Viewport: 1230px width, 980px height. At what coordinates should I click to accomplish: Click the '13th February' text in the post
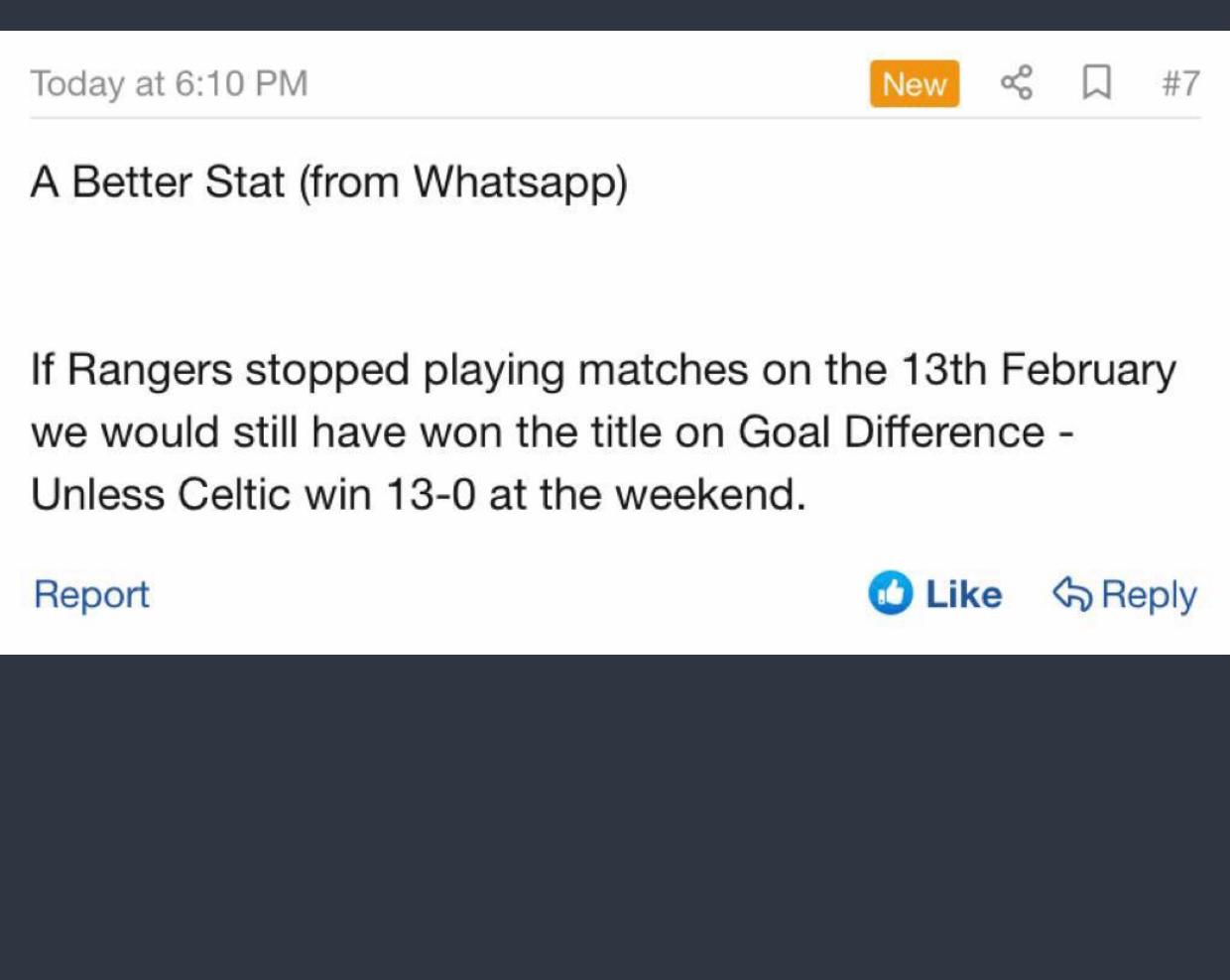point(1038,370)
